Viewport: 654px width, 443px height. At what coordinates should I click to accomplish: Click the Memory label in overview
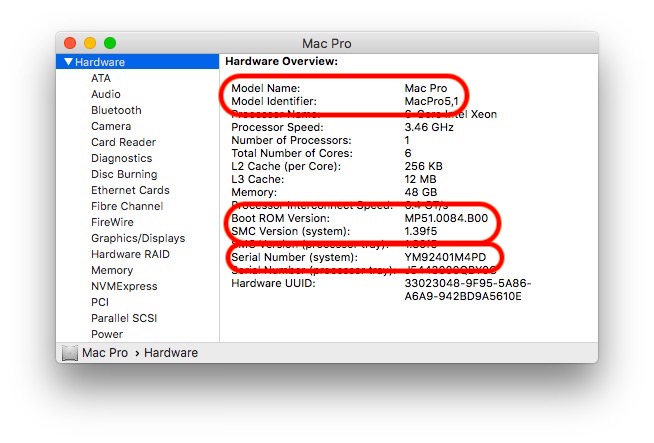254,192
